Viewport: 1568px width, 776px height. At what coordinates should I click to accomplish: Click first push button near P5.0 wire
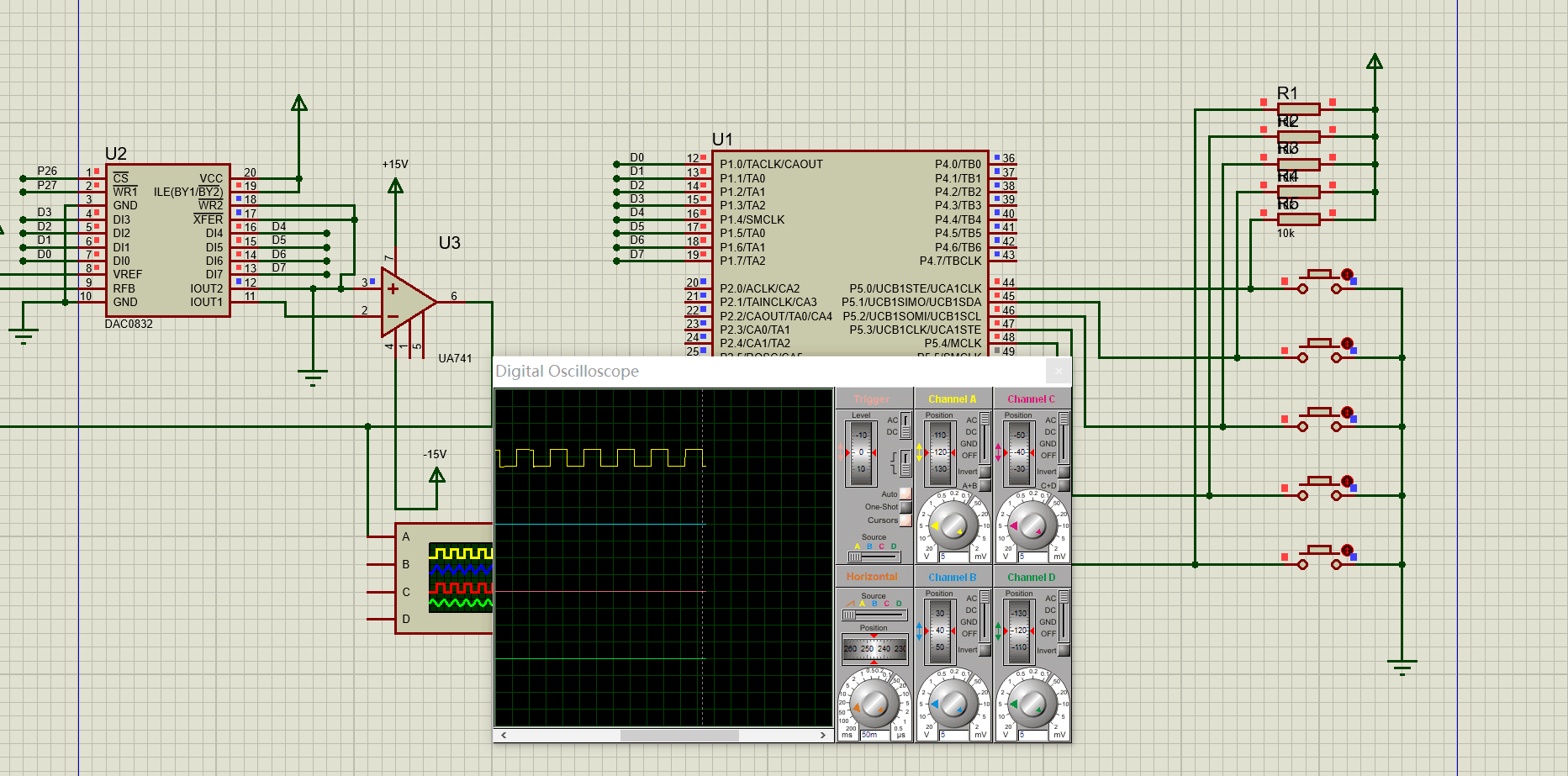[x=1319, y=281]
